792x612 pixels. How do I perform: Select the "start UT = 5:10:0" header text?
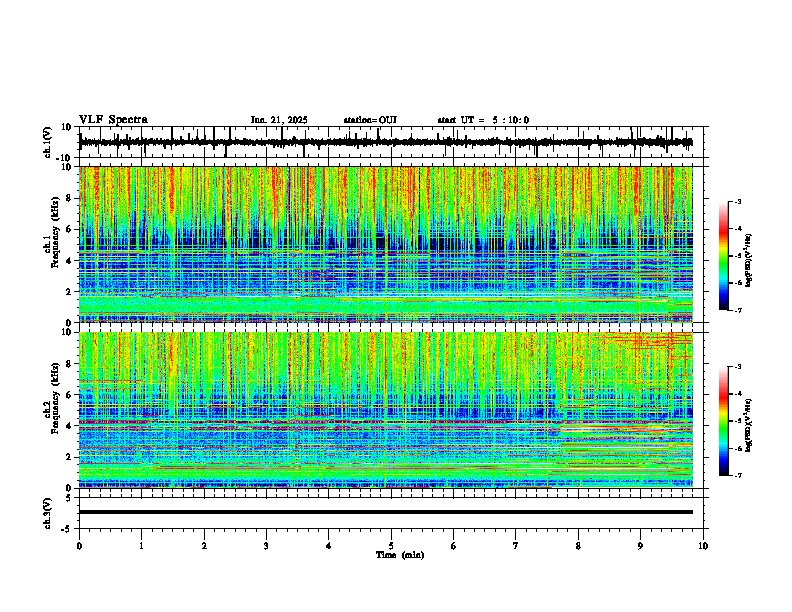tap(483, 120)
